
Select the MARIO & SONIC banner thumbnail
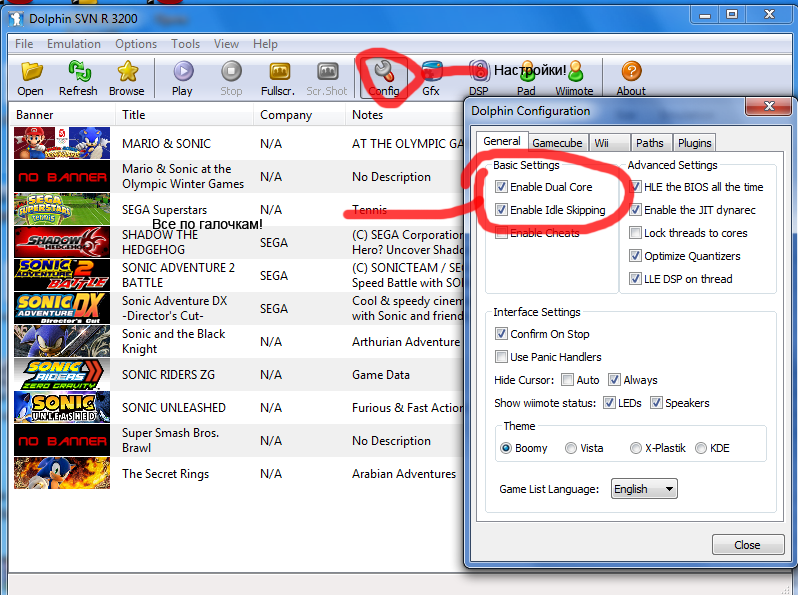click(x=62, y=143)
